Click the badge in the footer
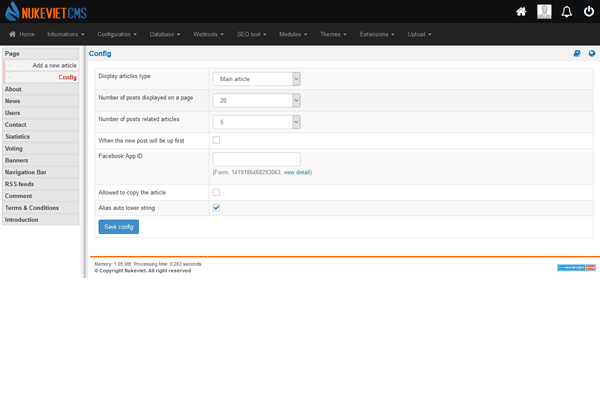 tap(577, 268)
